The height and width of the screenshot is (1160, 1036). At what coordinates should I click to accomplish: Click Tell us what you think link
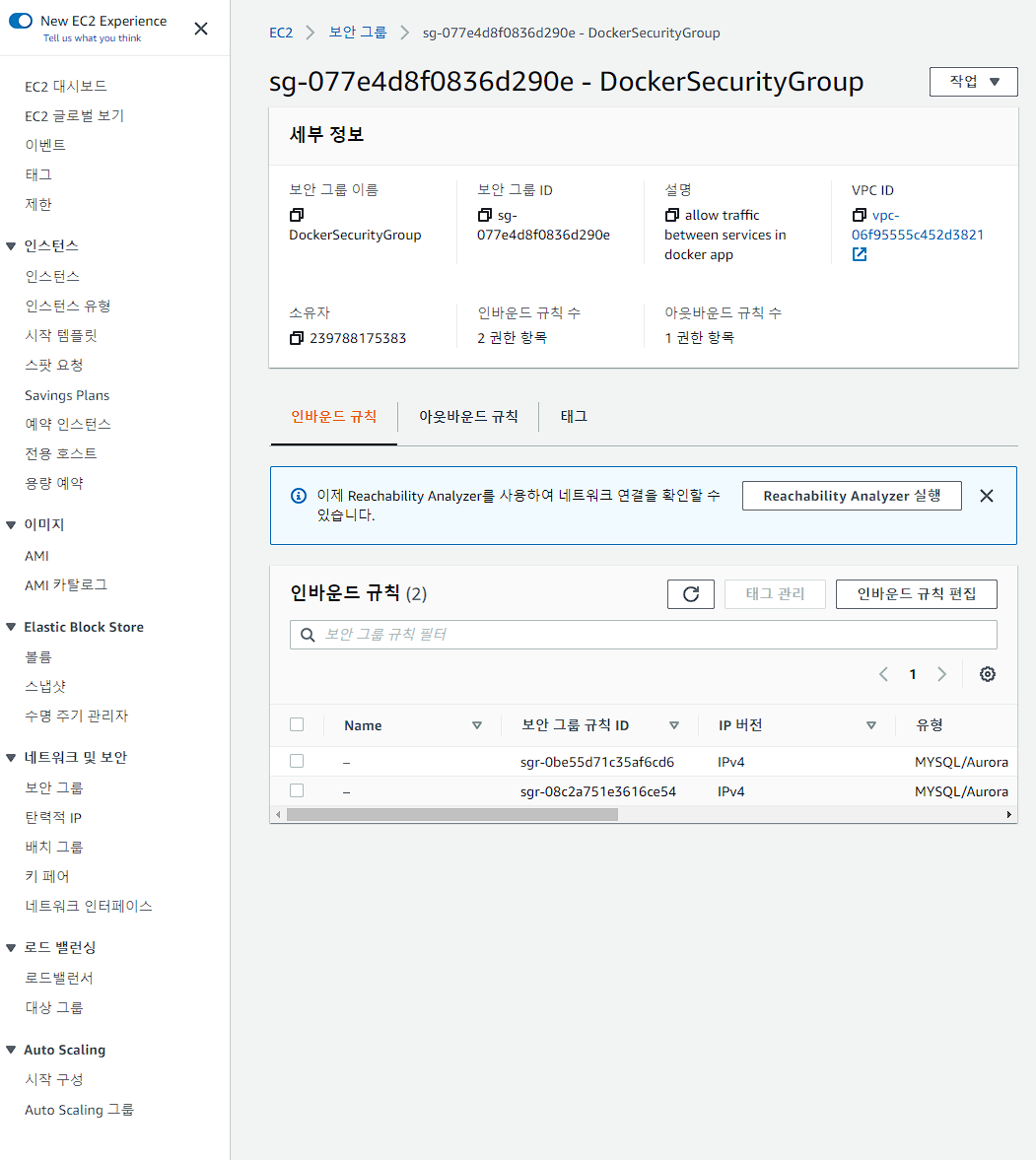click(x=93, y=38)
